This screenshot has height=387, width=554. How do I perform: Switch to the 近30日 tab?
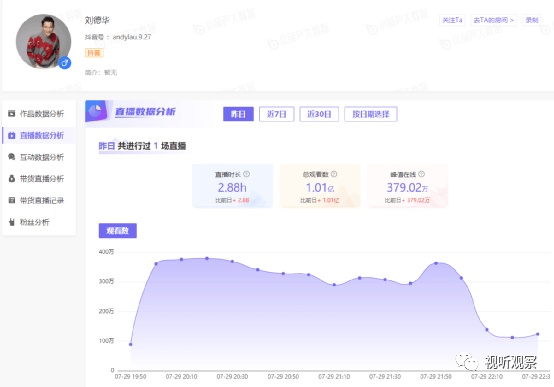click(x=319, y=114)
